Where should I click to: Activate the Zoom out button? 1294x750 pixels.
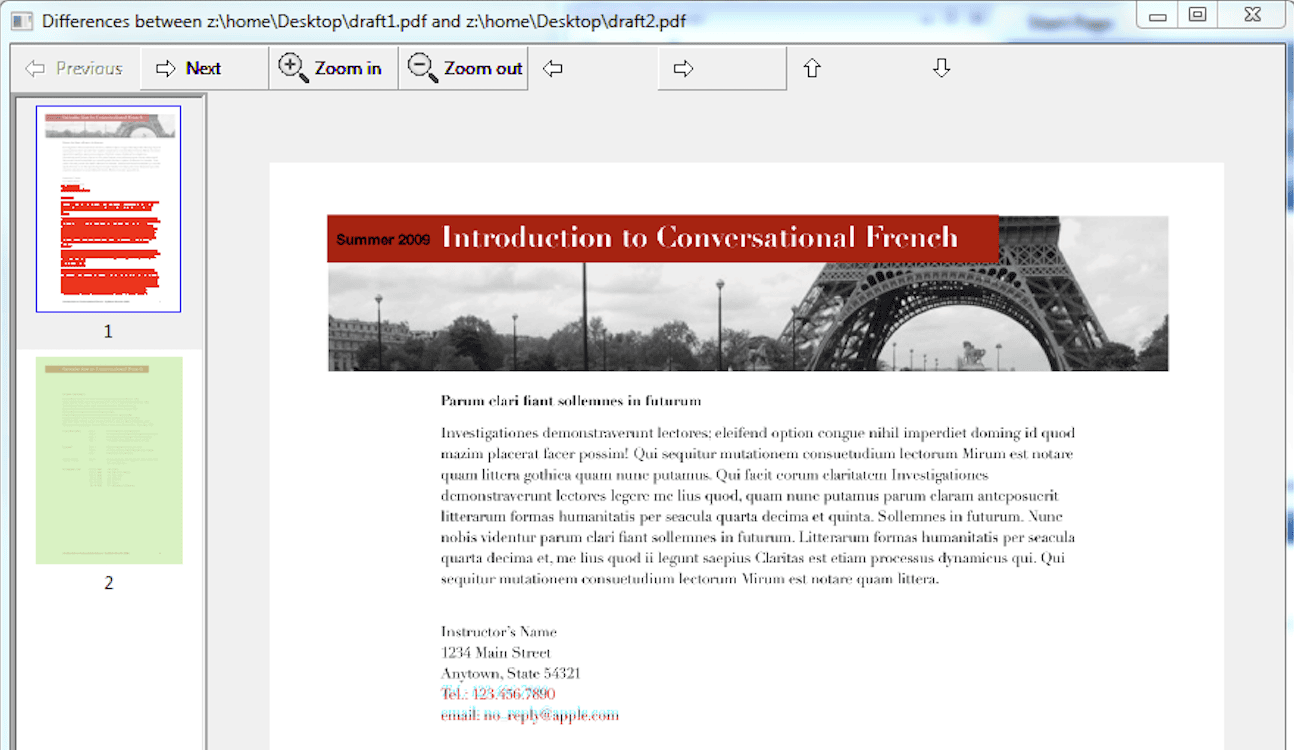click(x=462, y=67)
